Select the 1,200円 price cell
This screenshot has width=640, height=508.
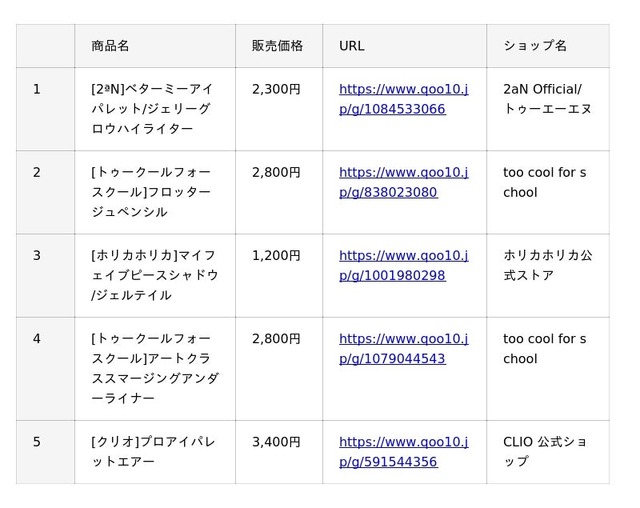pos(276,255)
